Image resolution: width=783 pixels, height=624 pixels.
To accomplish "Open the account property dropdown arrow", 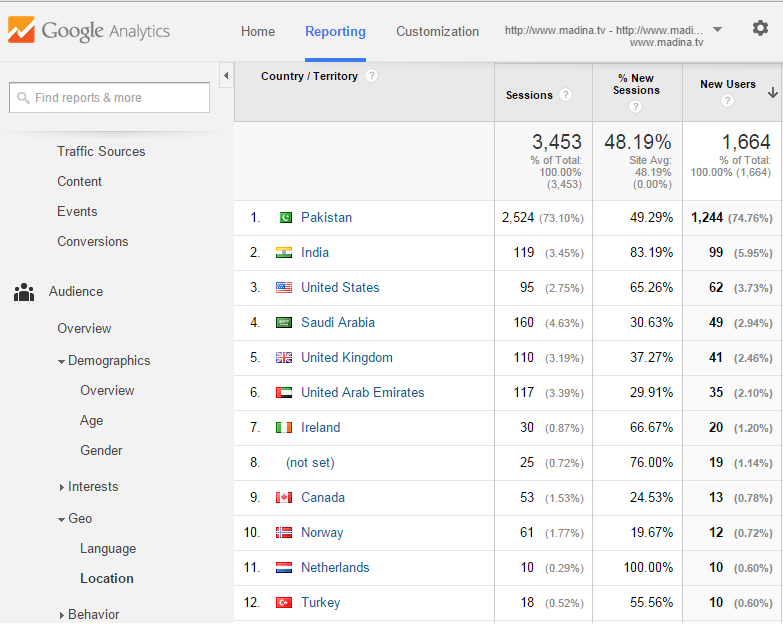I will [718, 29].
